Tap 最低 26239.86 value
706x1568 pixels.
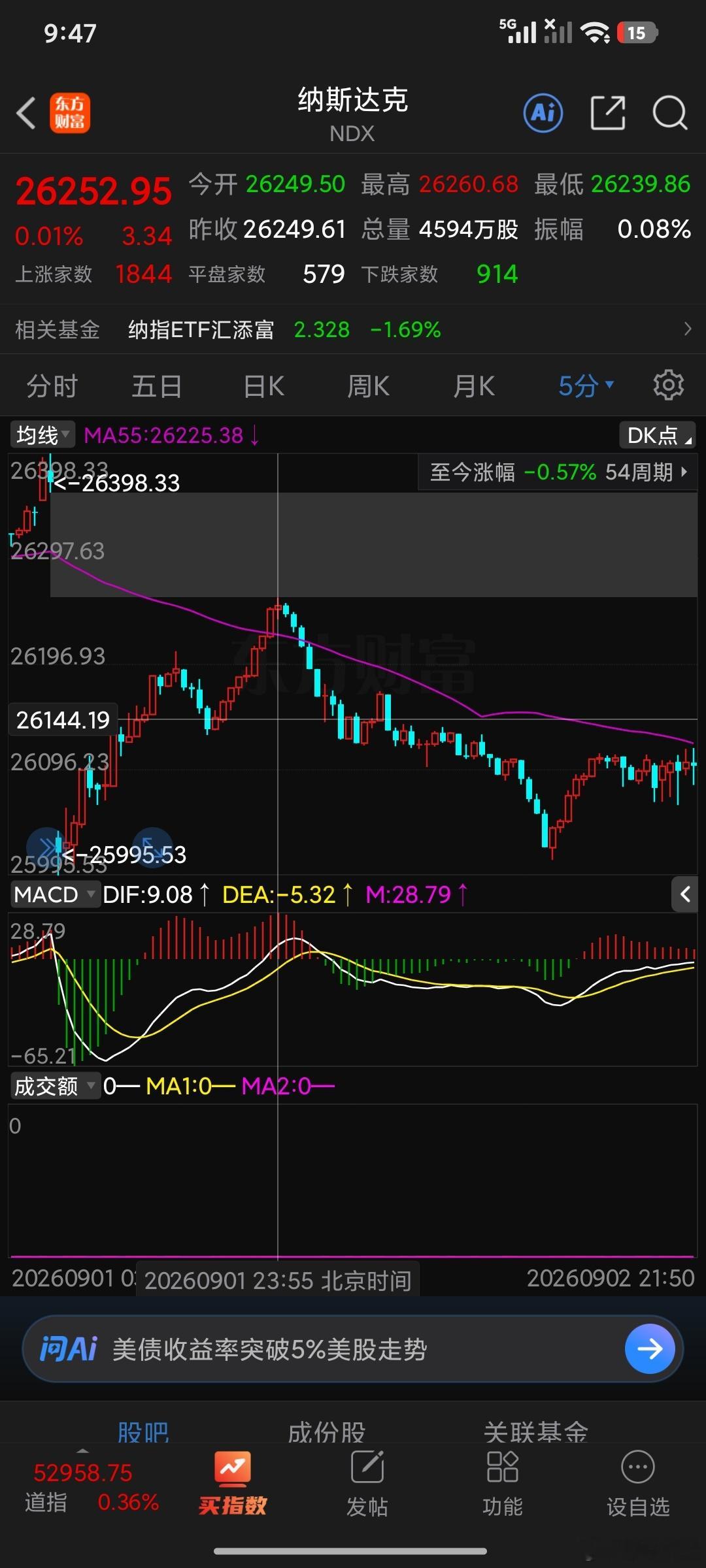point(641,184)
